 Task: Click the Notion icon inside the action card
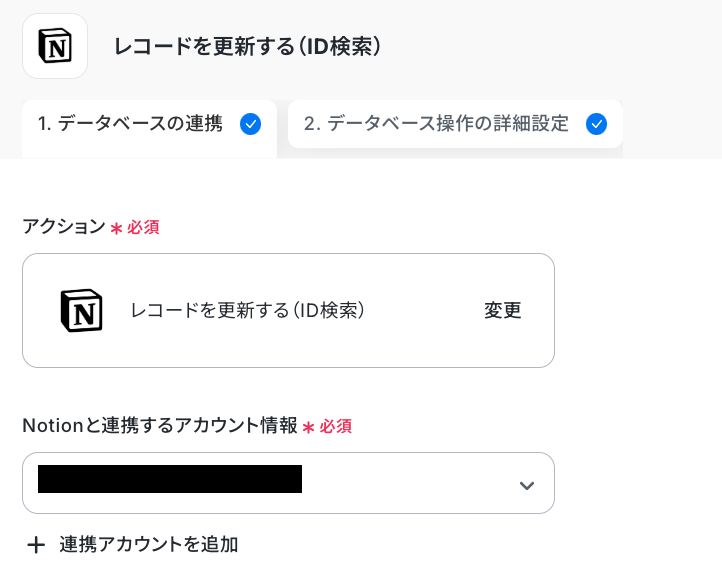coord(81,310)
